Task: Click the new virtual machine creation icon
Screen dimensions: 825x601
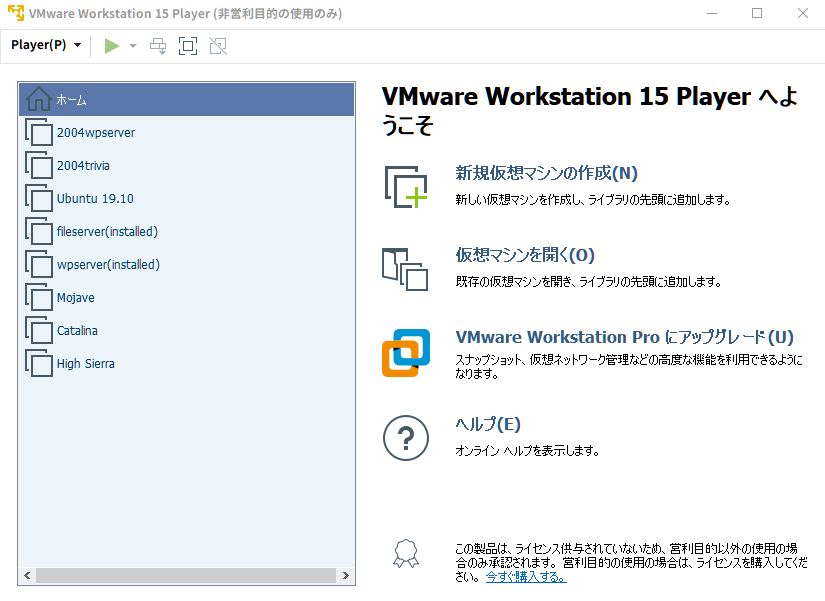Action: [x=404, y=183]
